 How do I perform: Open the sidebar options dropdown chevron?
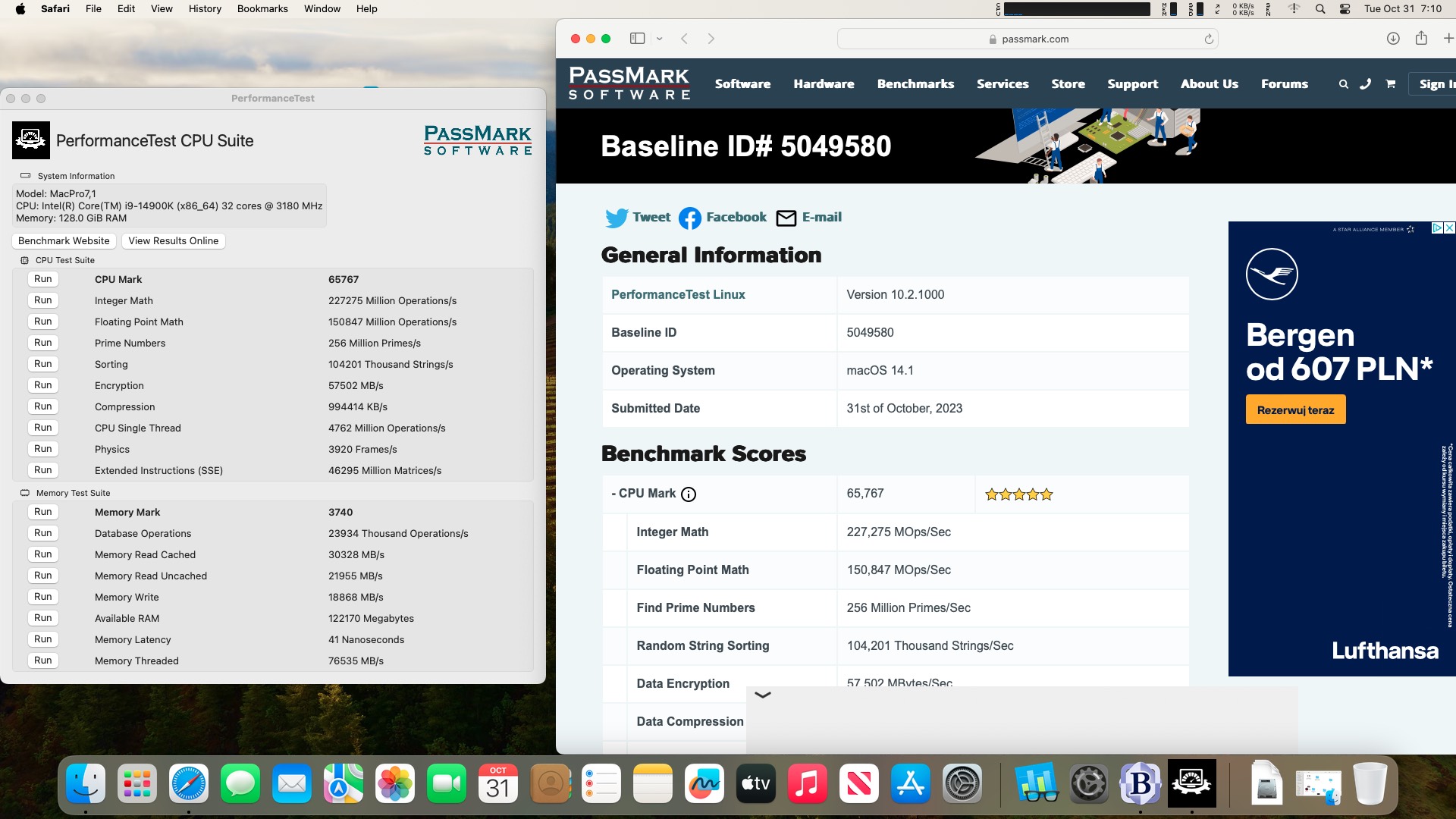[x=660, y=39]
